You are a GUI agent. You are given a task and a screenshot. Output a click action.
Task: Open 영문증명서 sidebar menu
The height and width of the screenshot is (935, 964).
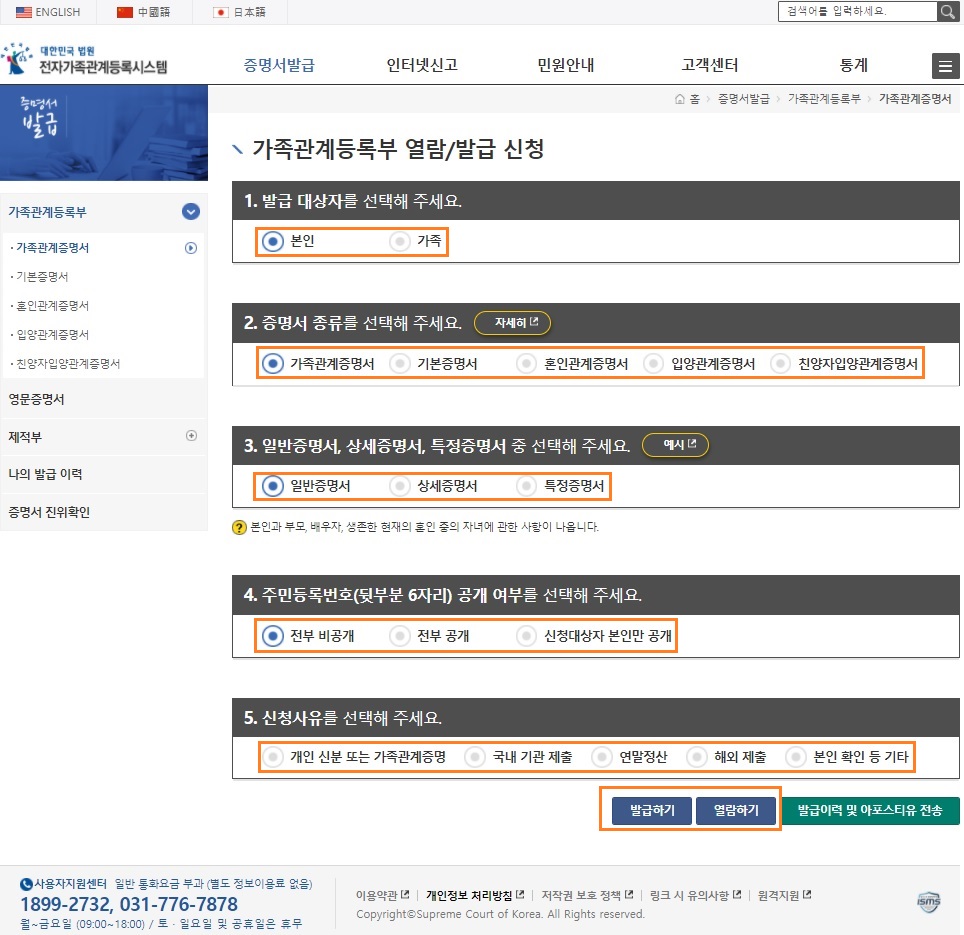pos(36,400)
